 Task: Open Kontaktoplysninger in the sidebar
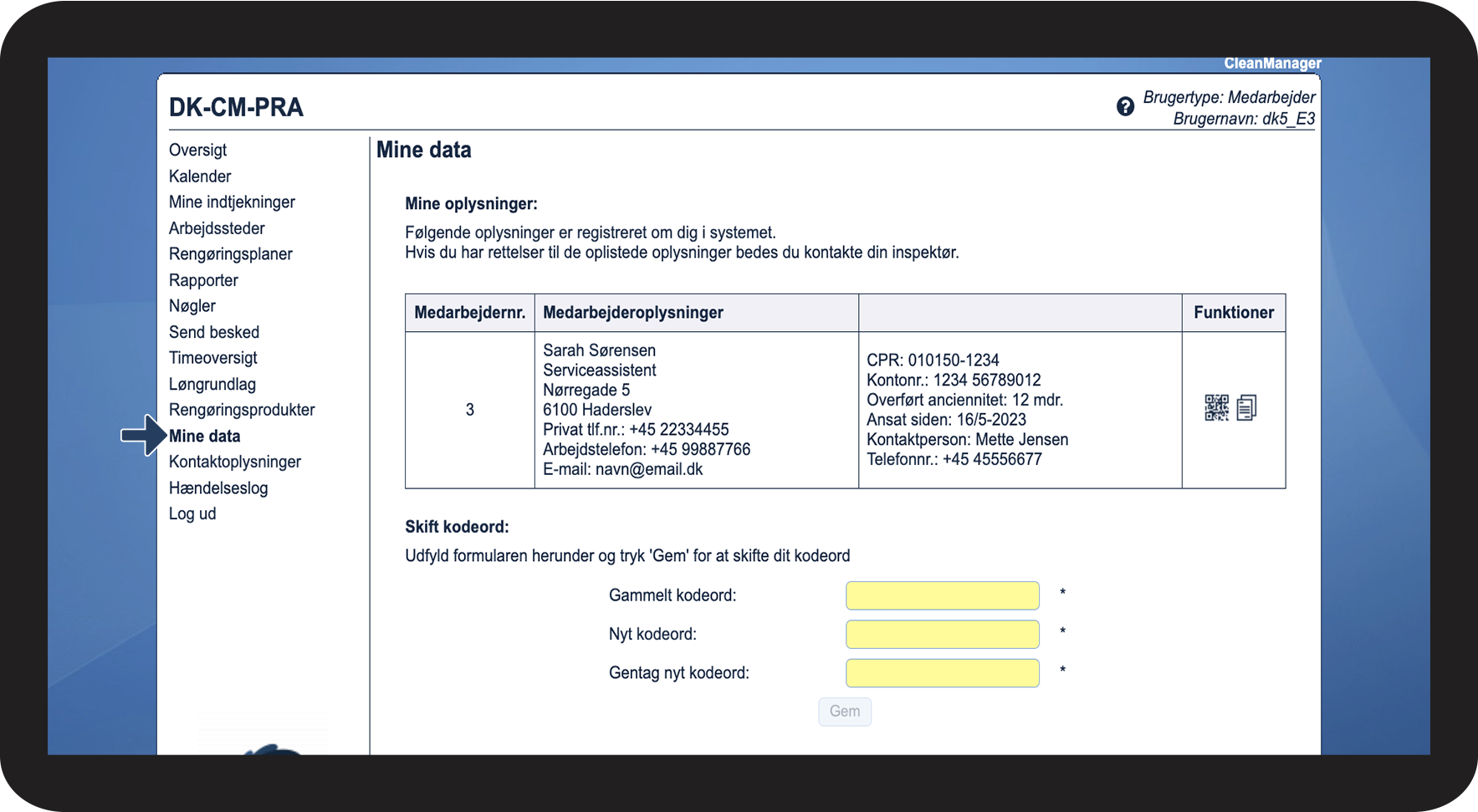(235, 462)
